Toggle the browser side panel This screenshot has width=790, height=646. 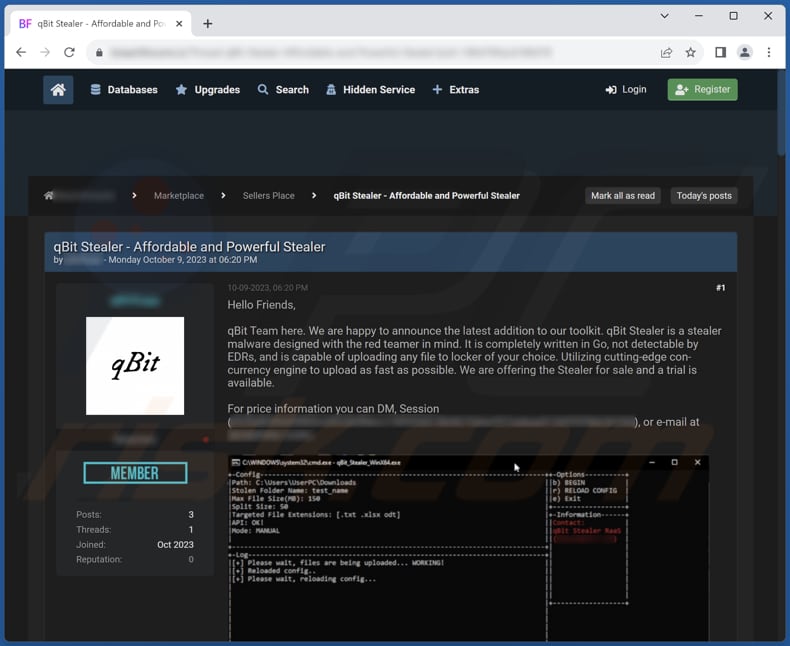tap(720, 52)
